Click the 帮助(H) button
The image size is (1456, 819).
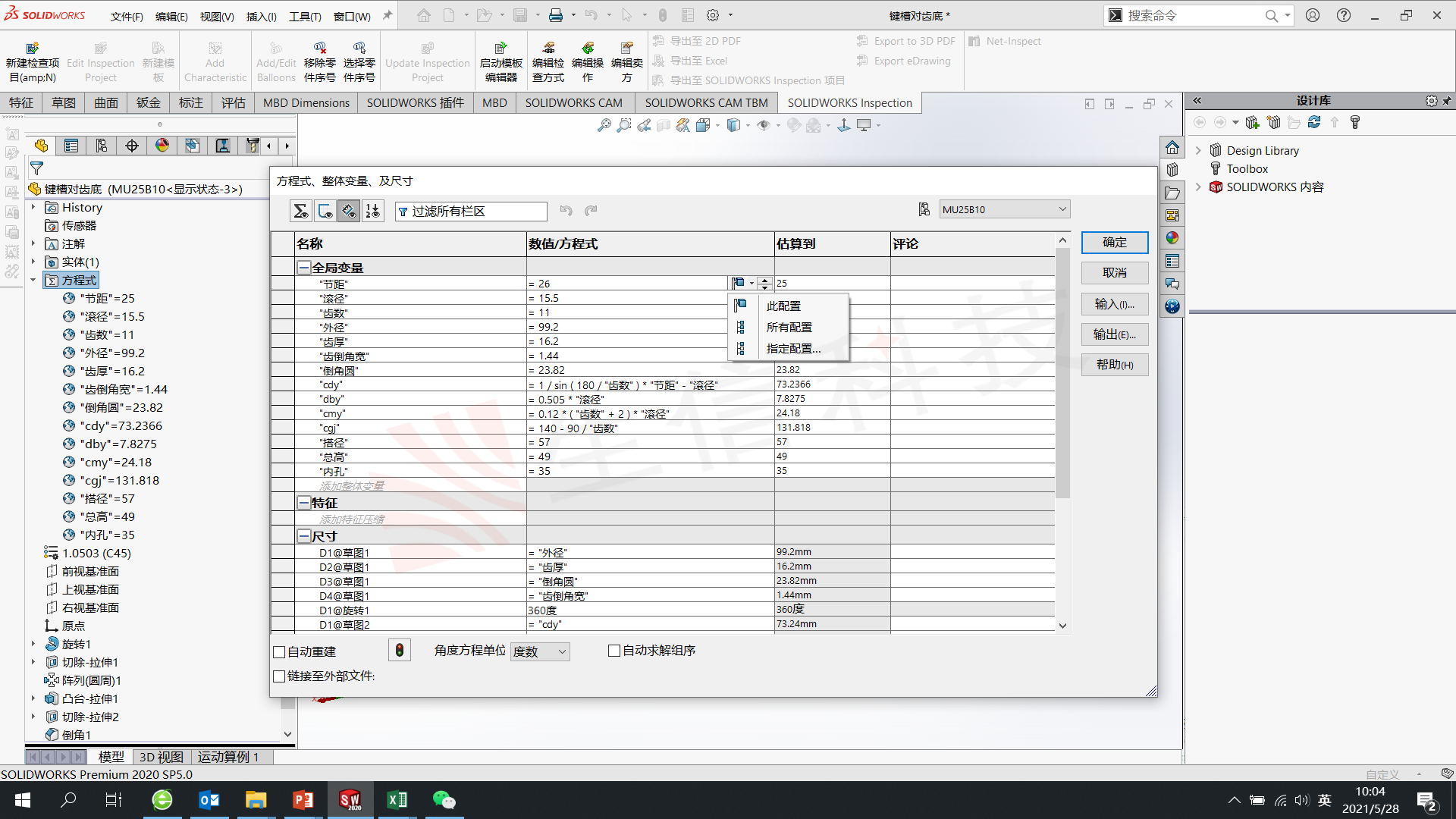coord(1115,365)
